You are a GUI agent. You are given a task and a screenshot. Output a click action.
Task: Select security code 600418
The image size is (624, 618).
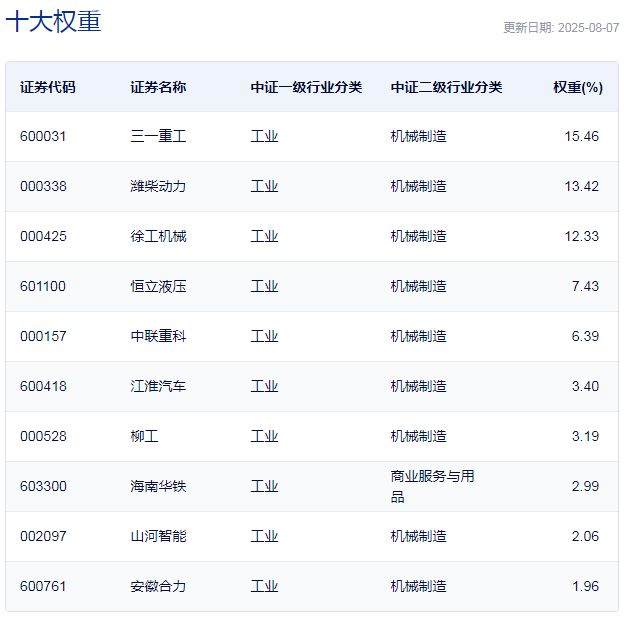coord(43,386)
